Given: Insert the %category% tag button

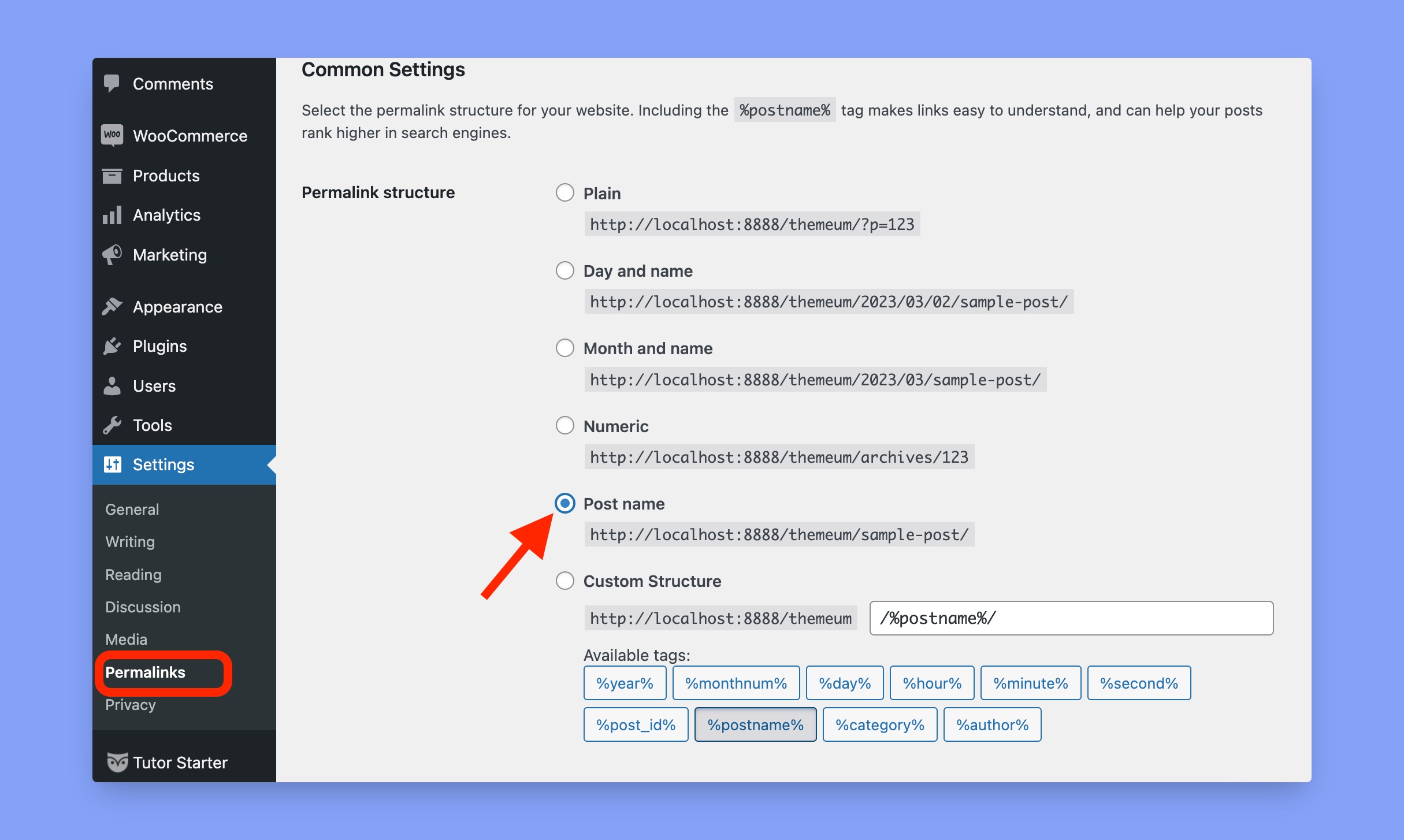Looking at the screenshot, I should (x=879, y=724).
